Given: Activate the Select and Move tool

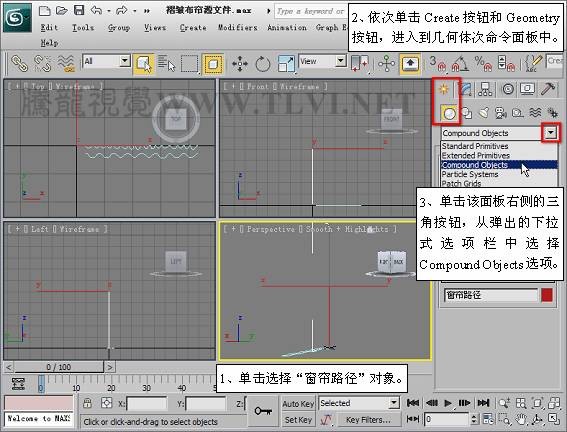Looking at the screenshot, I should pyautogui.click(x=240, y=64).
